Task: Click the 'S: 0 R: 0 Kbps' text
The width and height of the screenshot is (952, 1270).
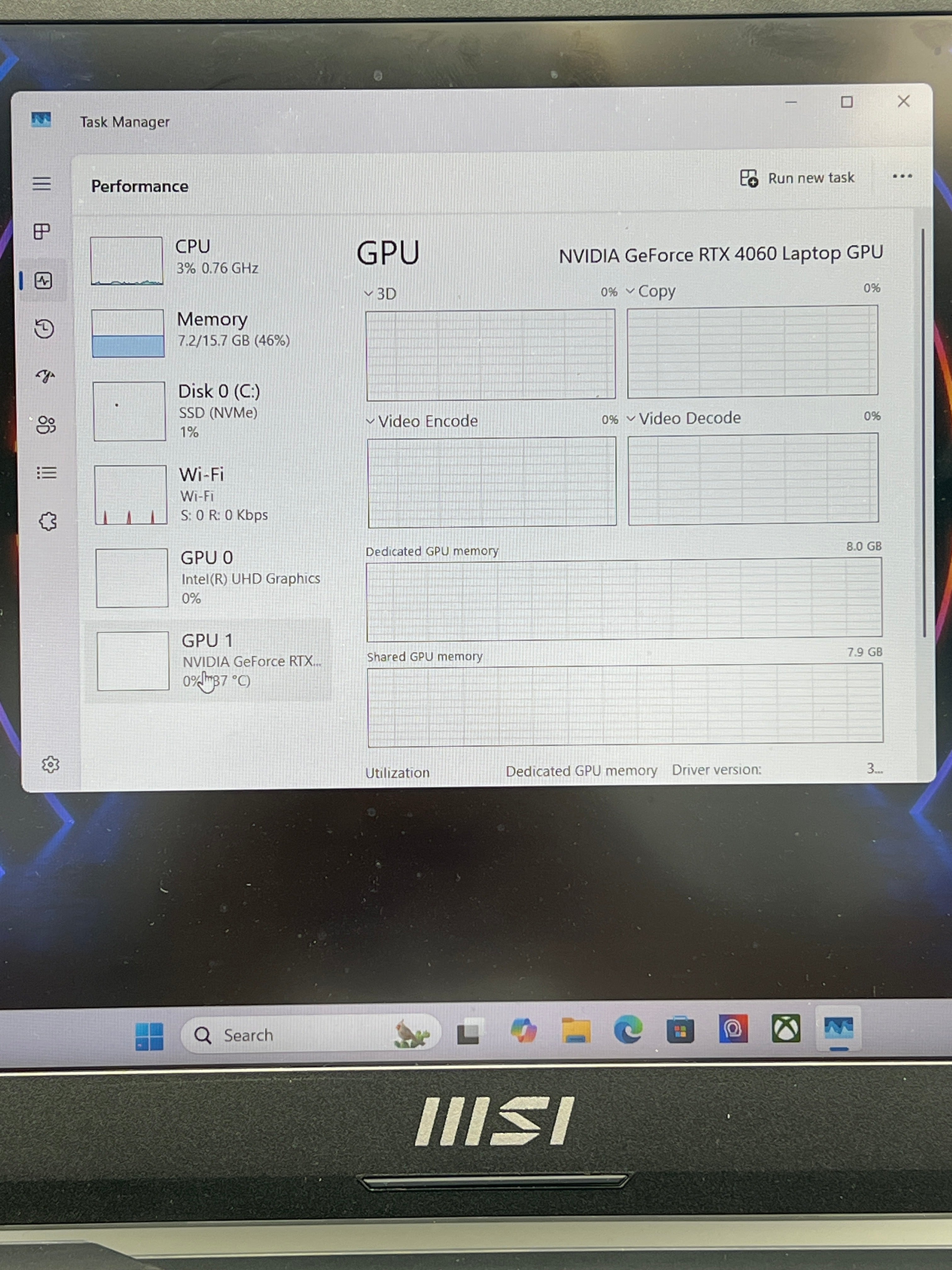Action: tap(224, 515)
